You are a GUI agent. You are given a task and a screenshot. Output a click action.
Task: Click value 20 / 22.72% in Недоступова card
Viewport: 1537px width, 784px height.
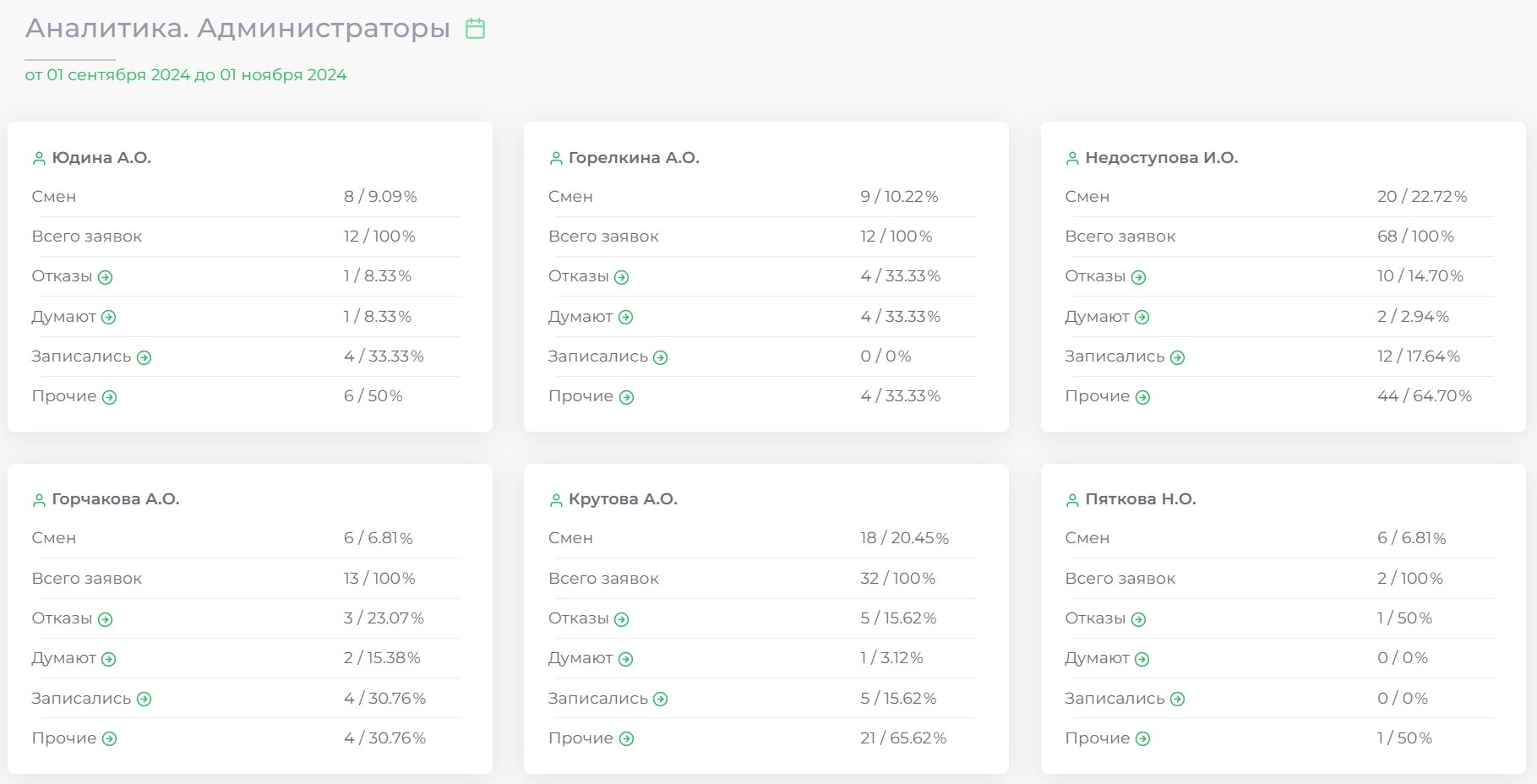[1422, 197]
